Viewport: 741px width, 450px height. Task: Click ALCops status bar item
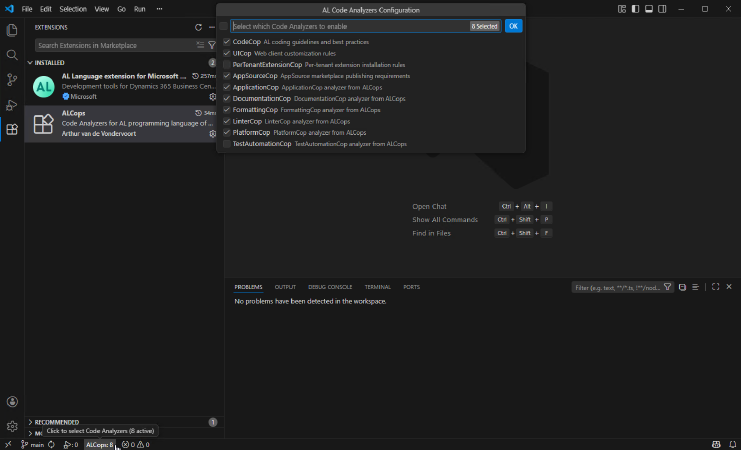(99, 444)
